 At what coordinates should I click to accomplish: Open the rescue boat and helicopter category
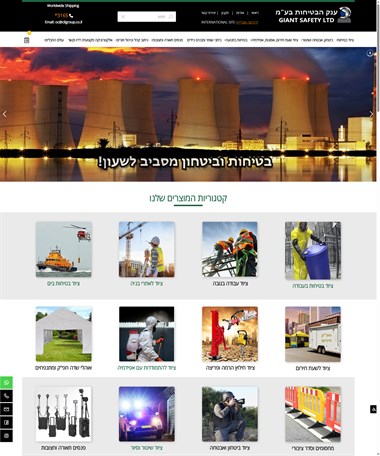[63, 250]
